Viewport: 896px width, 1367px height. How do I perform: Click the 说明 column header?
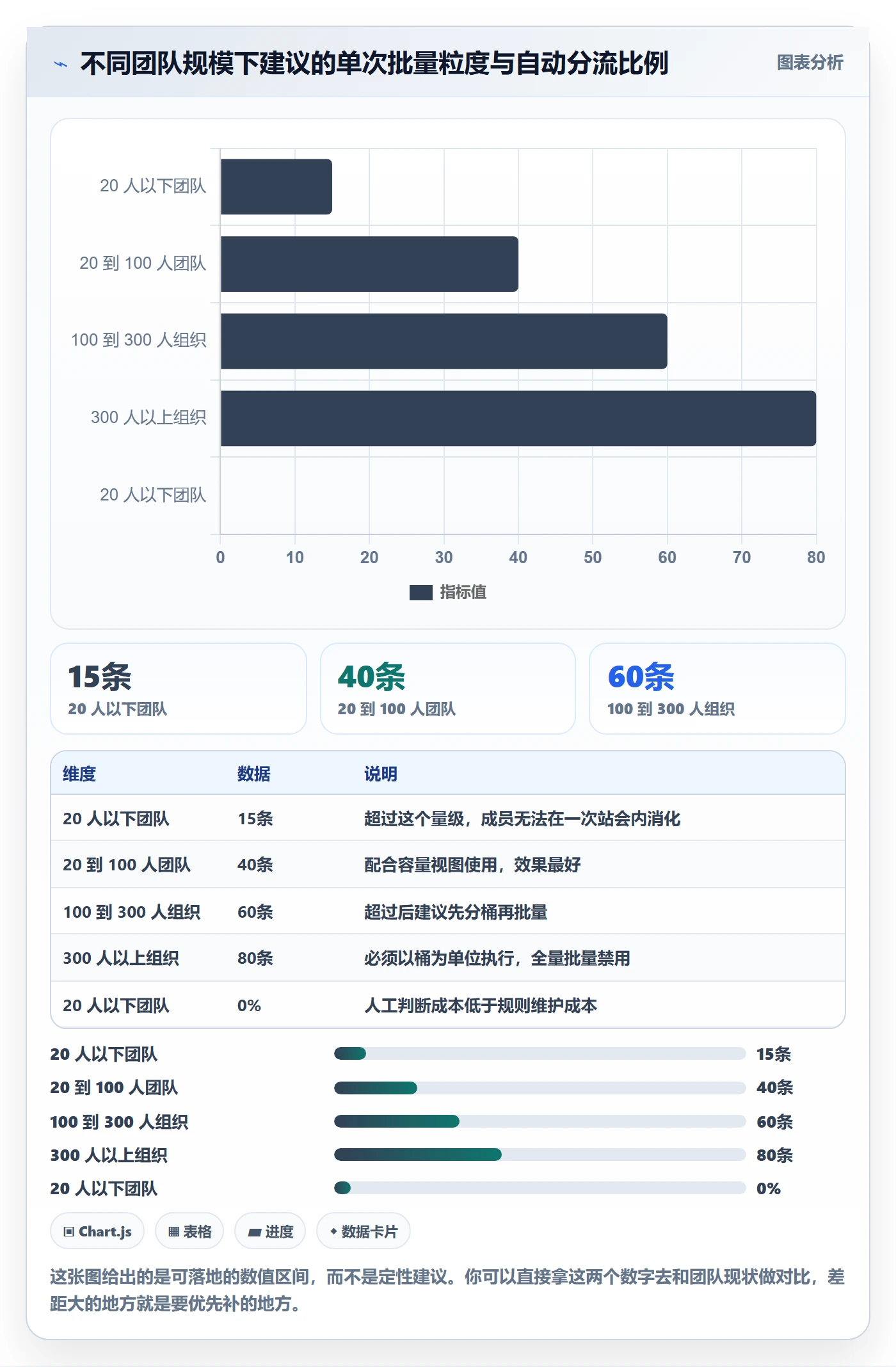point(381,774)
